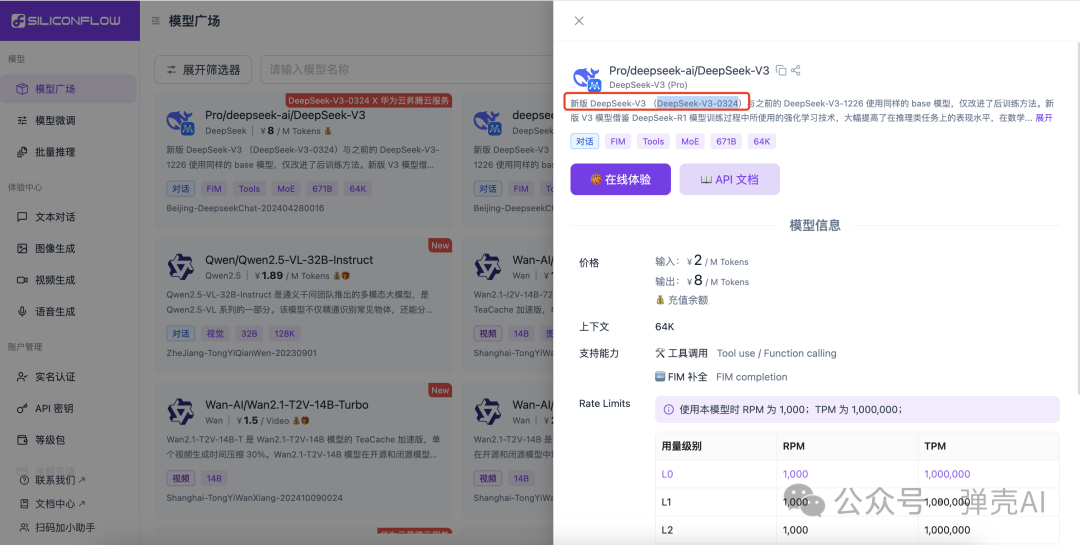Open 模型广场 in the sidebar
This screenshot has width=1080, height=545.
[68, 89]
